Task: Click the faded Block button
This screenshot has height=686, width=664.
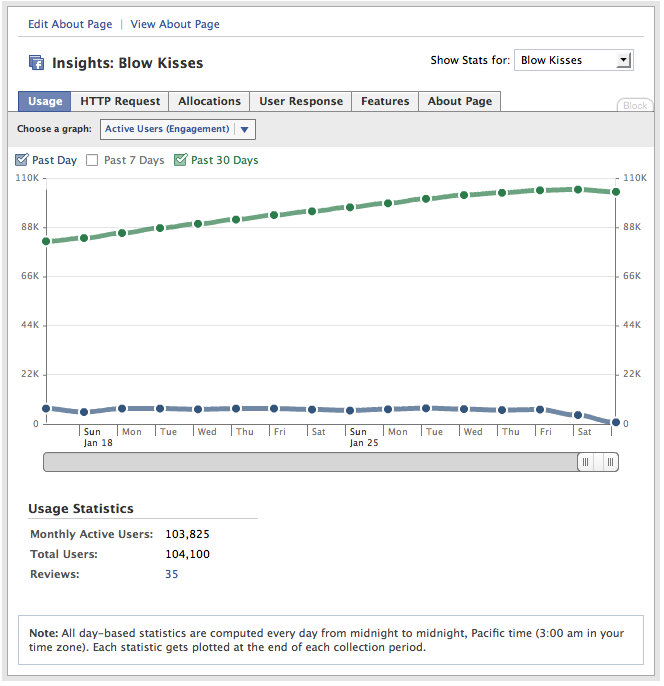Action: point(635,105)
